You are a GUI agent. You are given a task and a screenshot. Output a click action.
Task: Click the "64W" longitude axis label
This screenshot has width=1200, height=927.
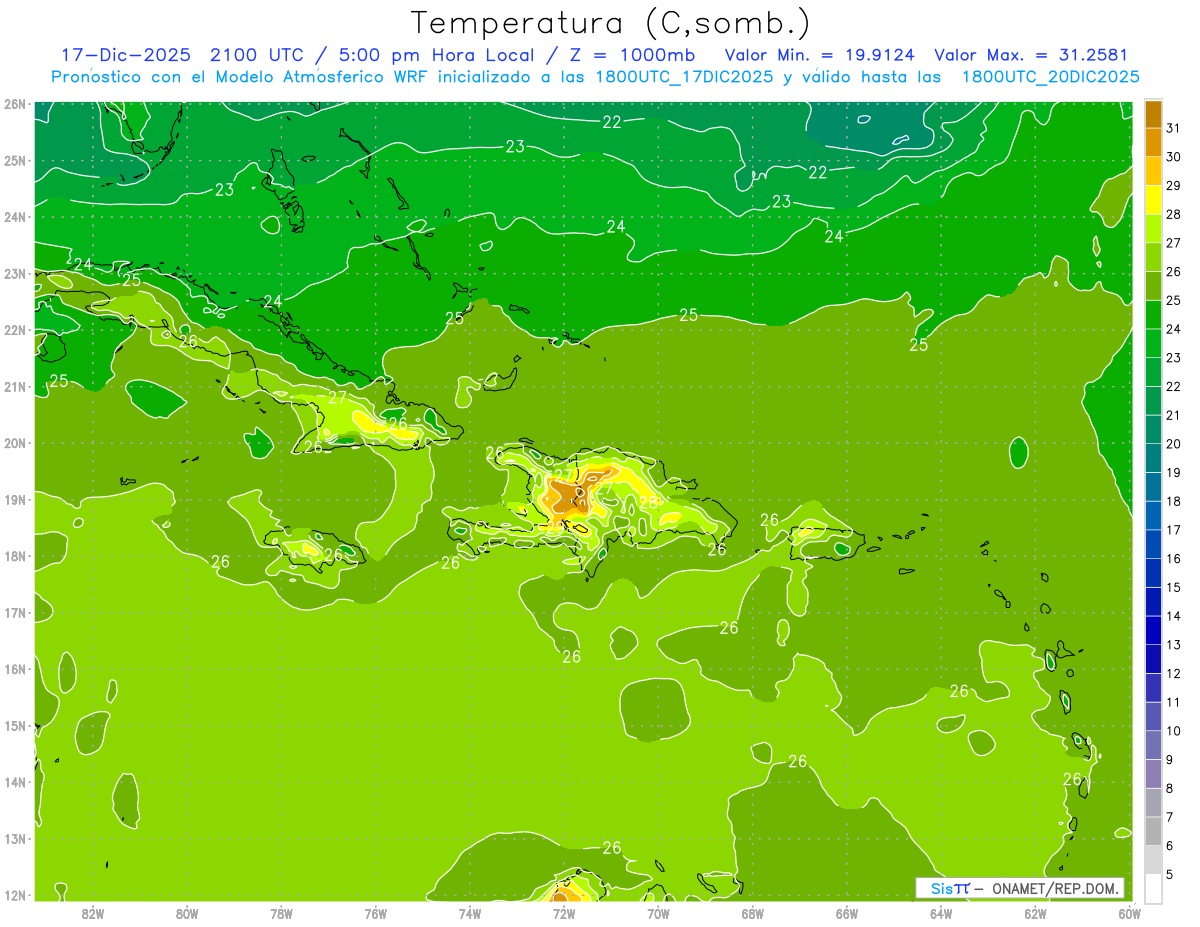click(941, 913)
